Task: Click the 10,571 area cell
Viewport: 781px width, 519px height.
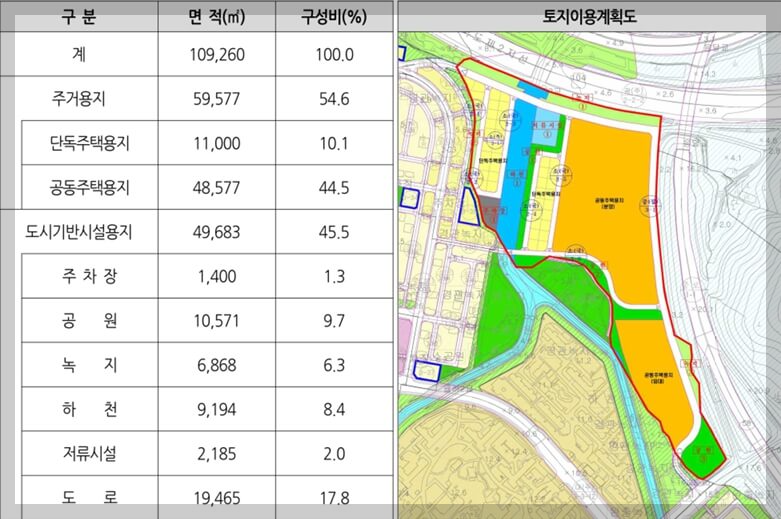Action: 217,321
